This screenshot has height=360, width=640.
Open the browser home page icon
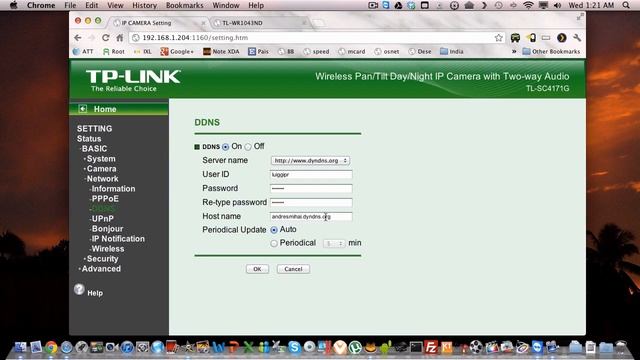coord(120,38)
